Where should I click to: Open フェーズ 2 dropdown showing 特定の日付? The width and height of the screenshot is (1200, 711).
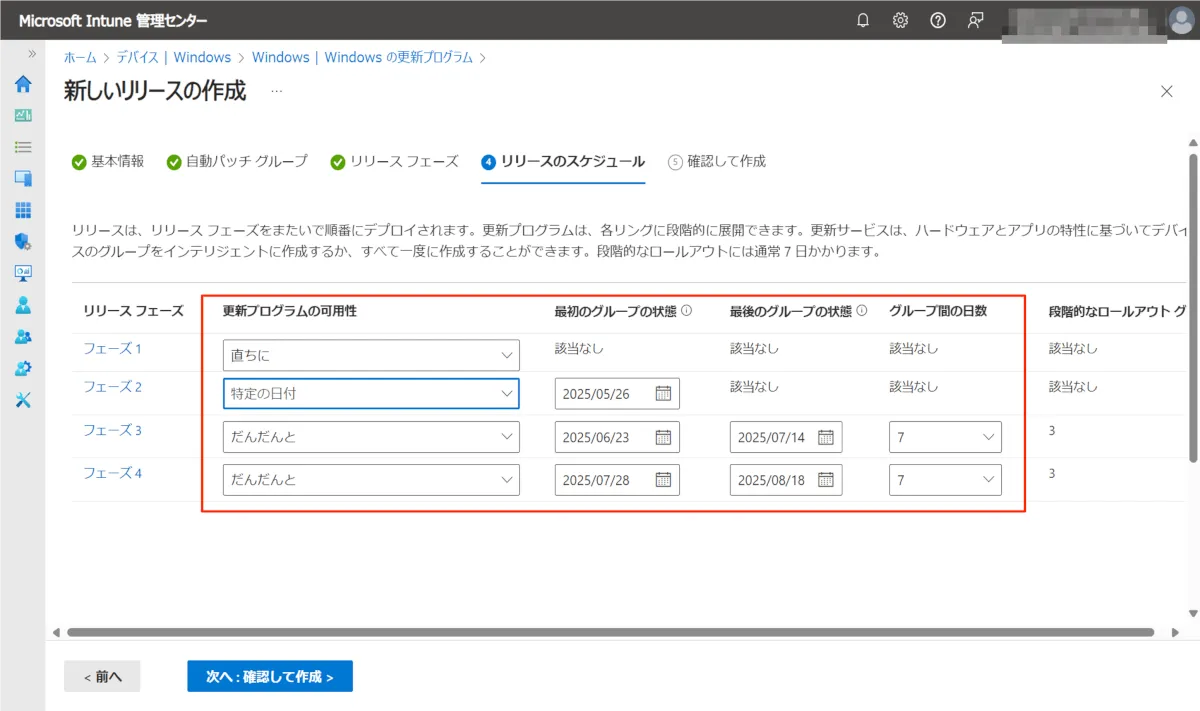pos(370,394)
